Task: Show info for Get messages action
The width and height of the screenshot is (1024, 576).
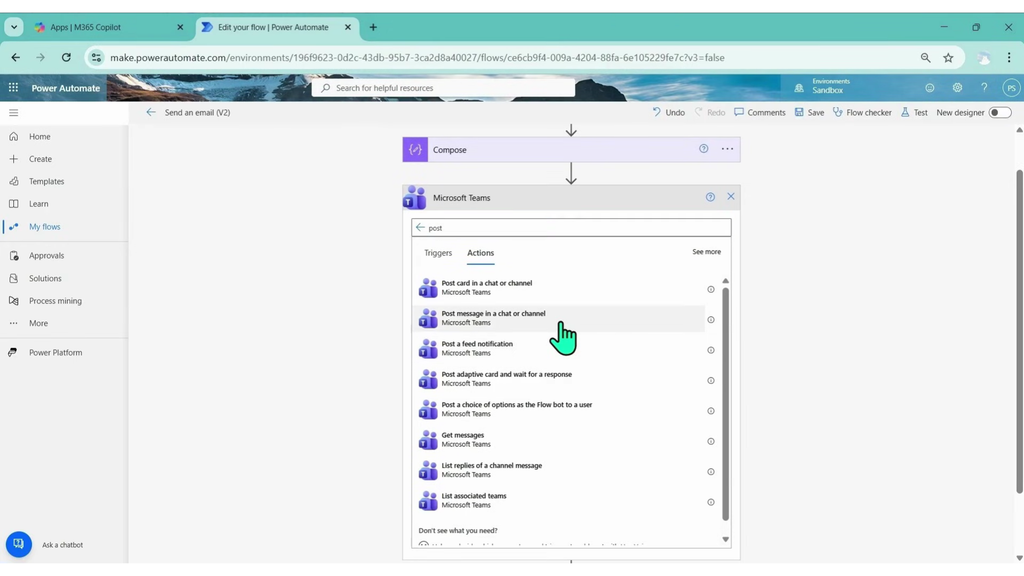Action: pos(711,441)
